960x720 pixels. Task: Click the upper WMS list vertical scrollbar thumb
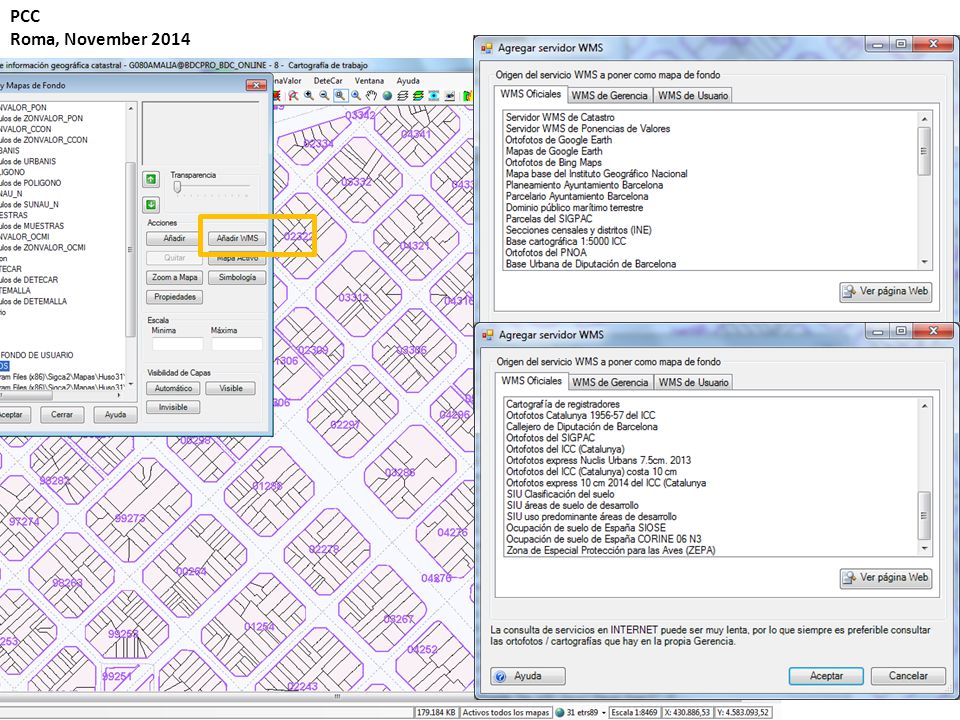(924, 151)
